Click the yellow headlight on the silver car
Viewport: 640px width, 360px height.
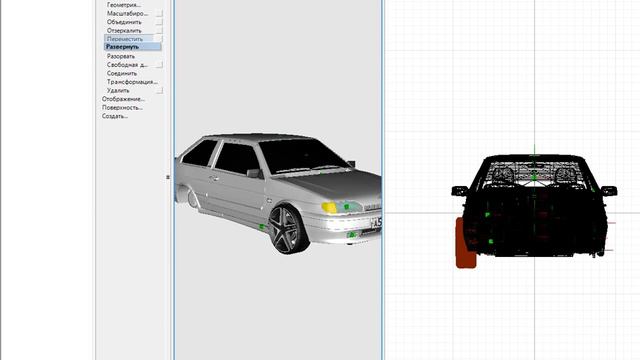[329, 207]
